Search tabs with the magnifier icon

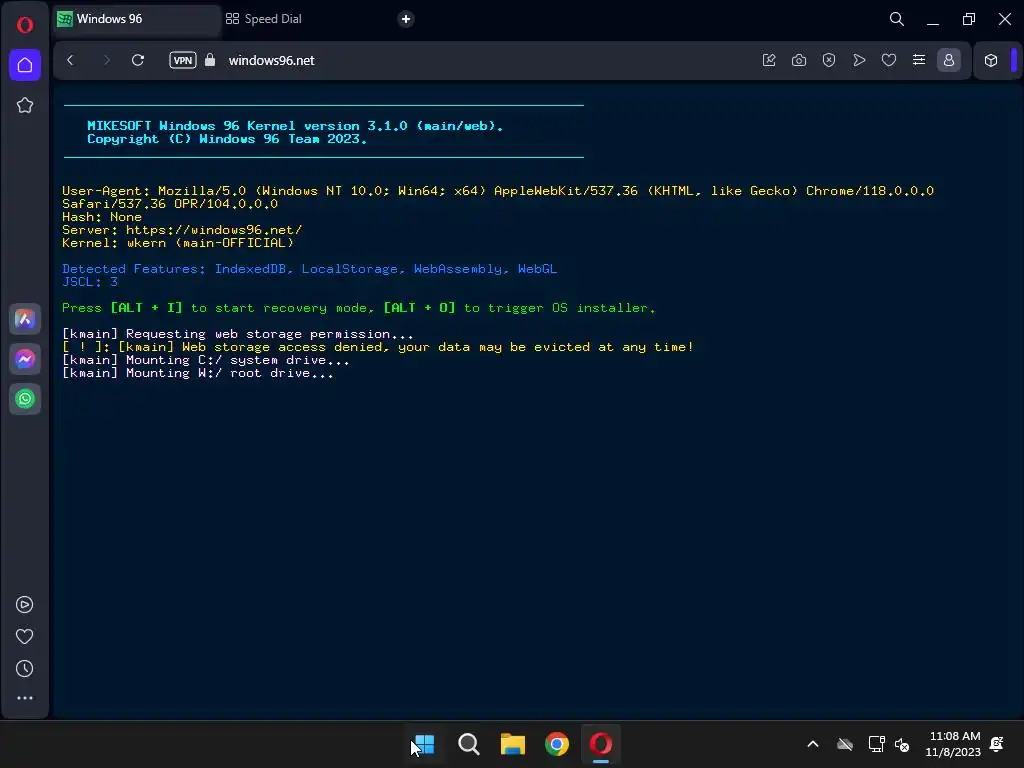(x=897, y=19)
